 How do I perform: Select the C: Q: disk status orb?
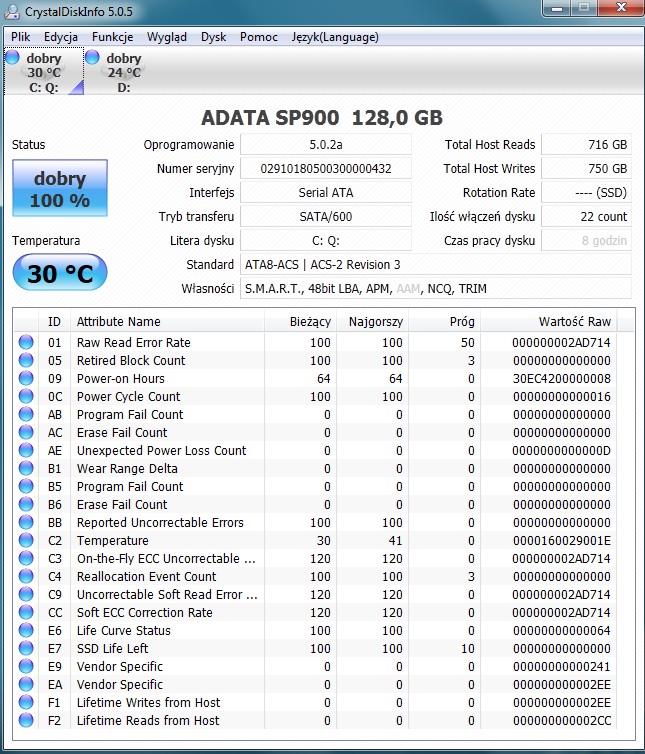12,57
